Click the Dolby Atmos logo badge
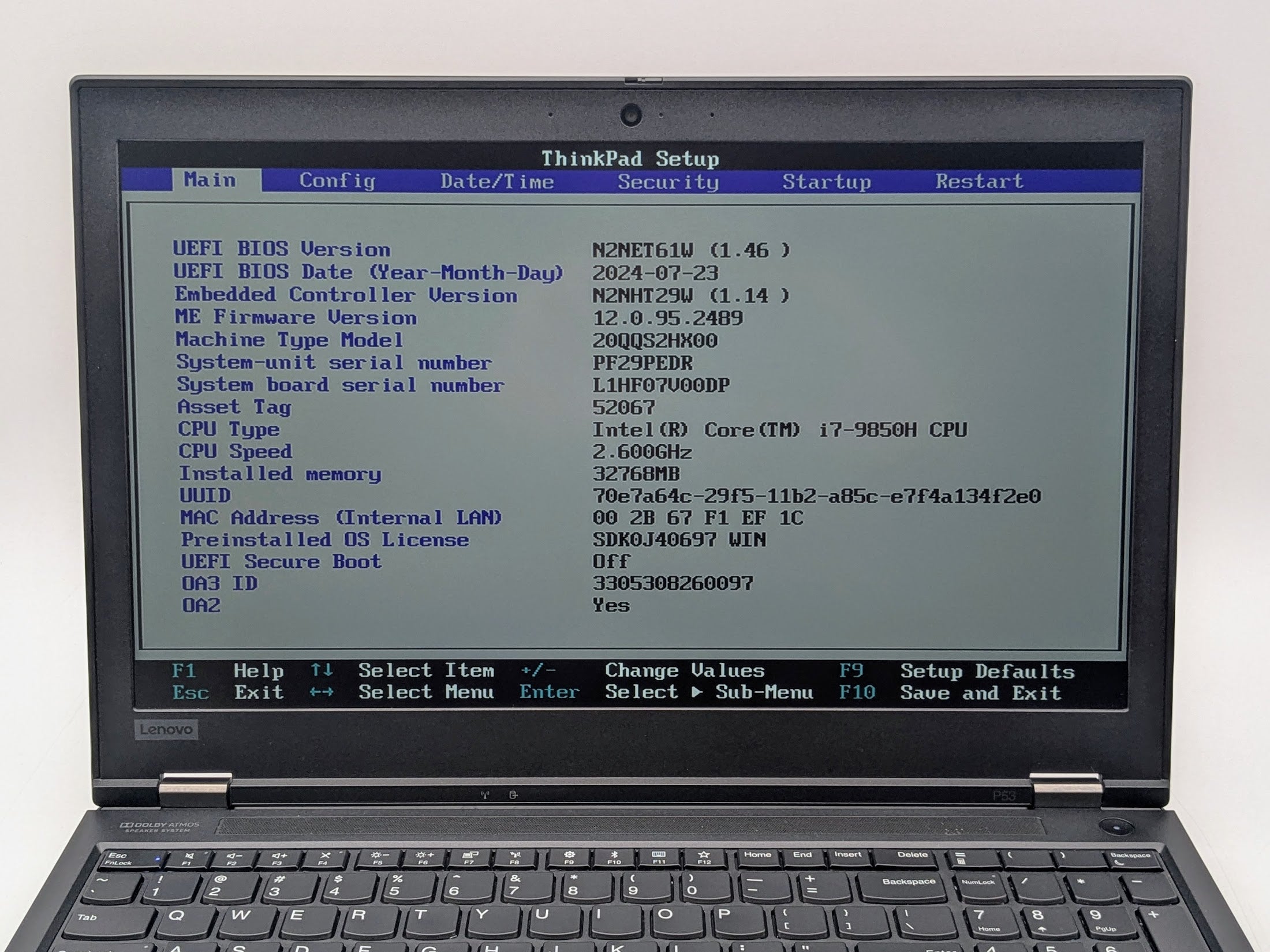1270x952 pixels. 160,827
